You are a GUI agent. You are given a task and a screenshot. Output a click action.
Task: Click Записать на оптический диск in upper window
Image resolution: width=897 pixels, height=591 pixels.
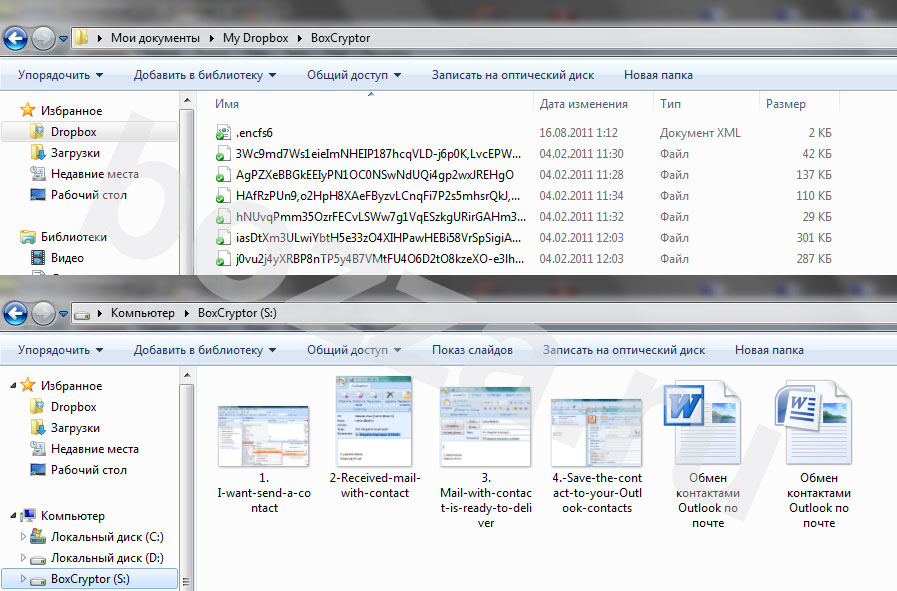click(x=513, y=75)
